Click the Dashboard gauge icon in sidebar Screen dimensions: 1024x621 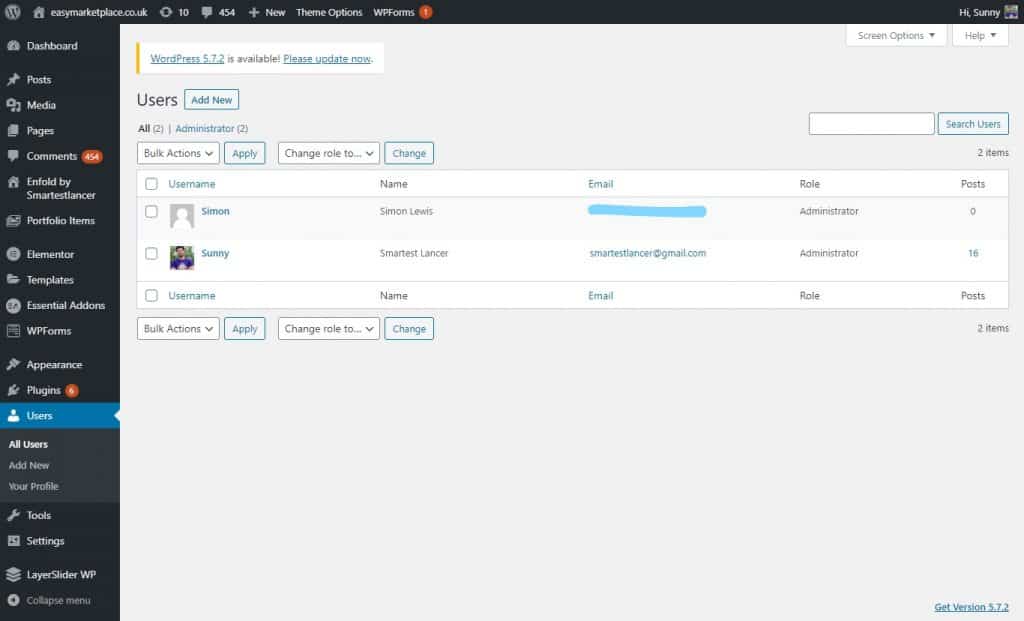click(x=13, y=46)
